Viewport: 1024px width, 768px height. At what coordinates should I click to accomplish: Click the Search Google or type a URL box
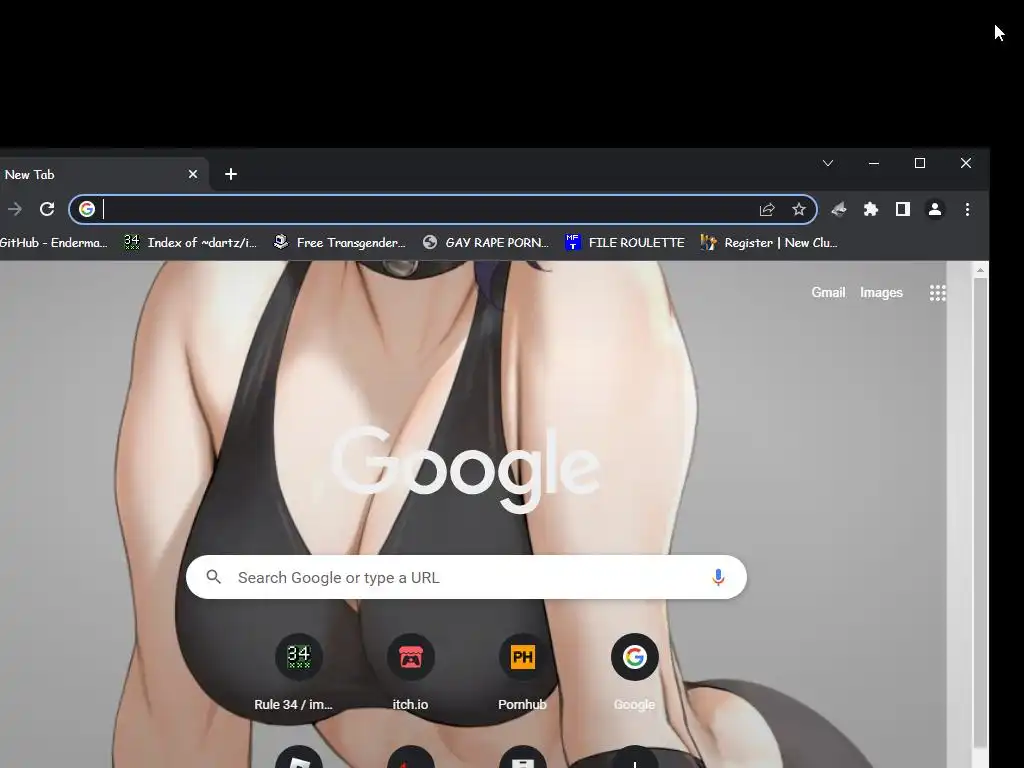pos(466,577)
